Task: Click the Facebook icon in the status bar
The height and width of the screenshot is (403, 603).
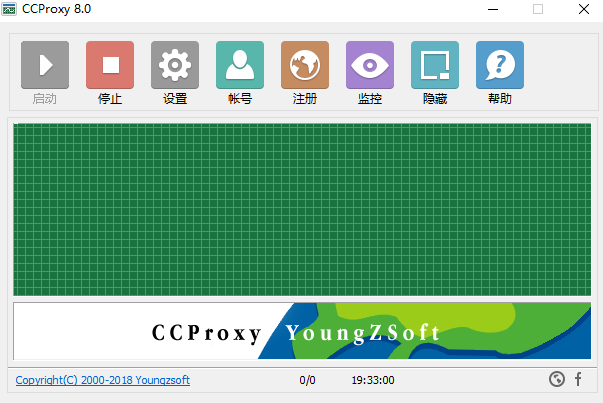Action: point(578,379)
